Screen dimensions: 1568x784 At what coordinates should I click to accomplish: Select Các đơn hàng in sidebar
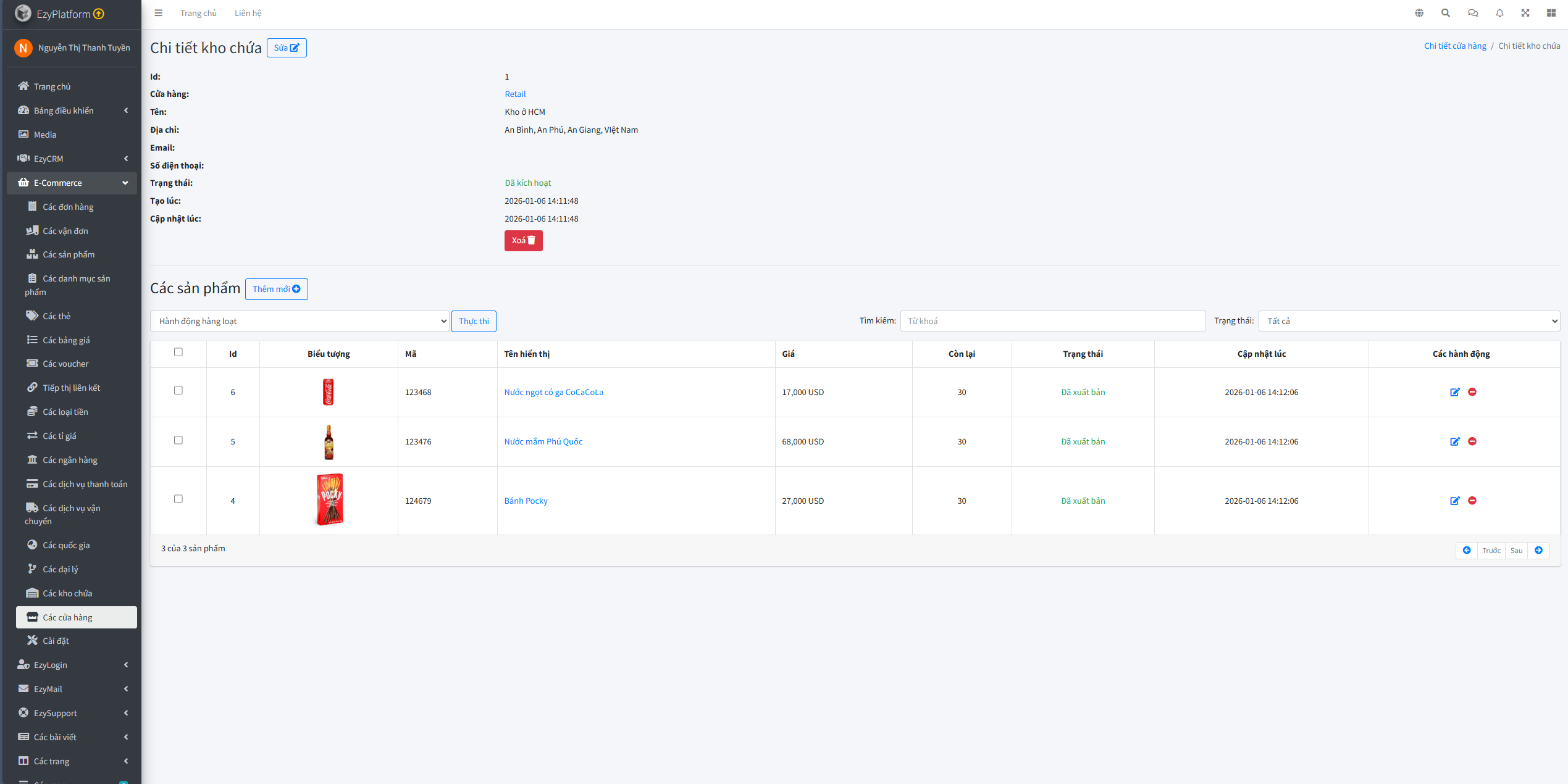click(x=68, y=207)
